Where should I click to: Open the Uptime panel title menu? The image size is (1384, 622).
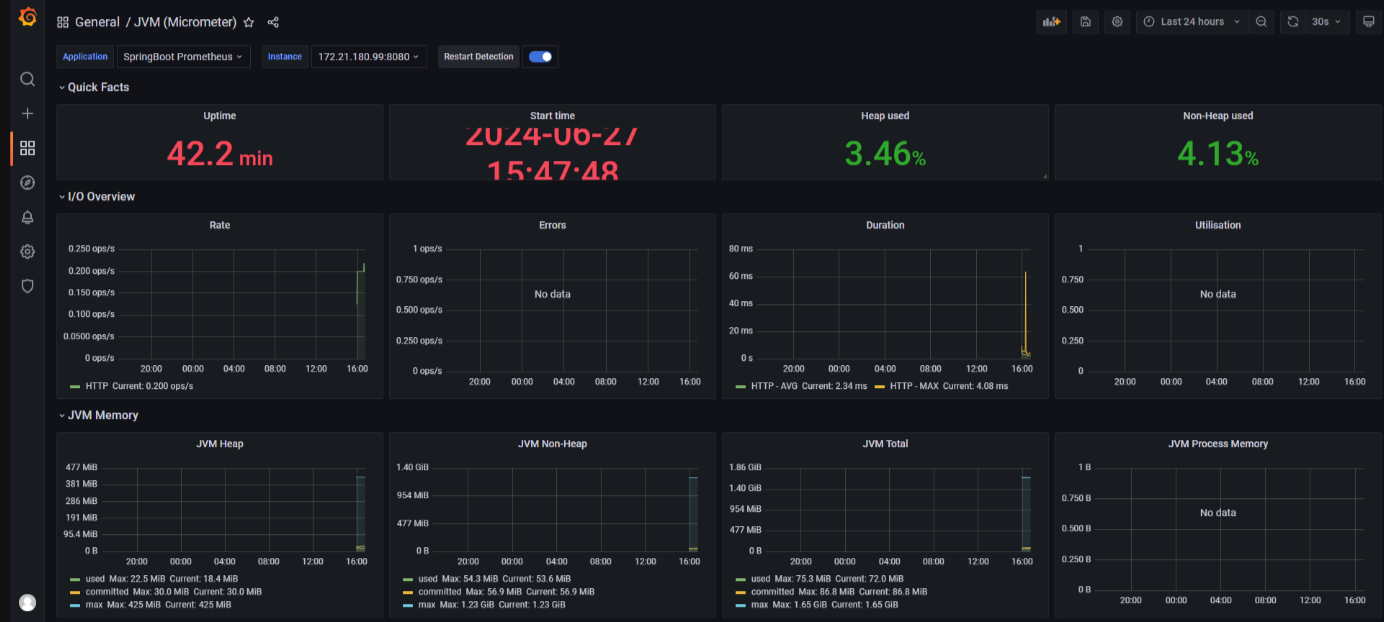pos(220,116)
